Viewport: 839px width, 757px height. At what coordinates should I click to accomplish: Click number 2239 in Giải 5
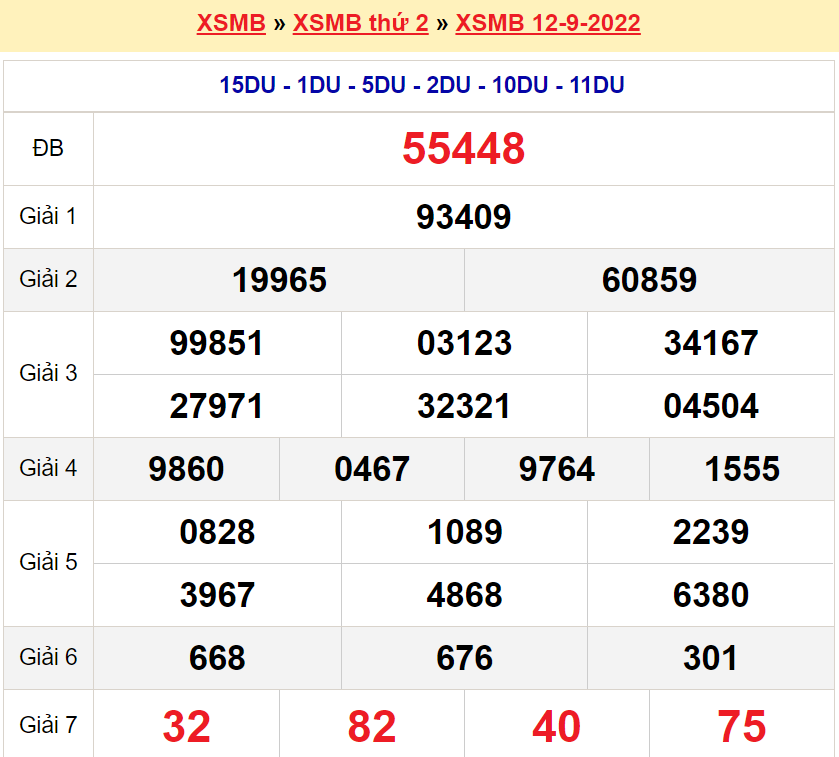709,532
